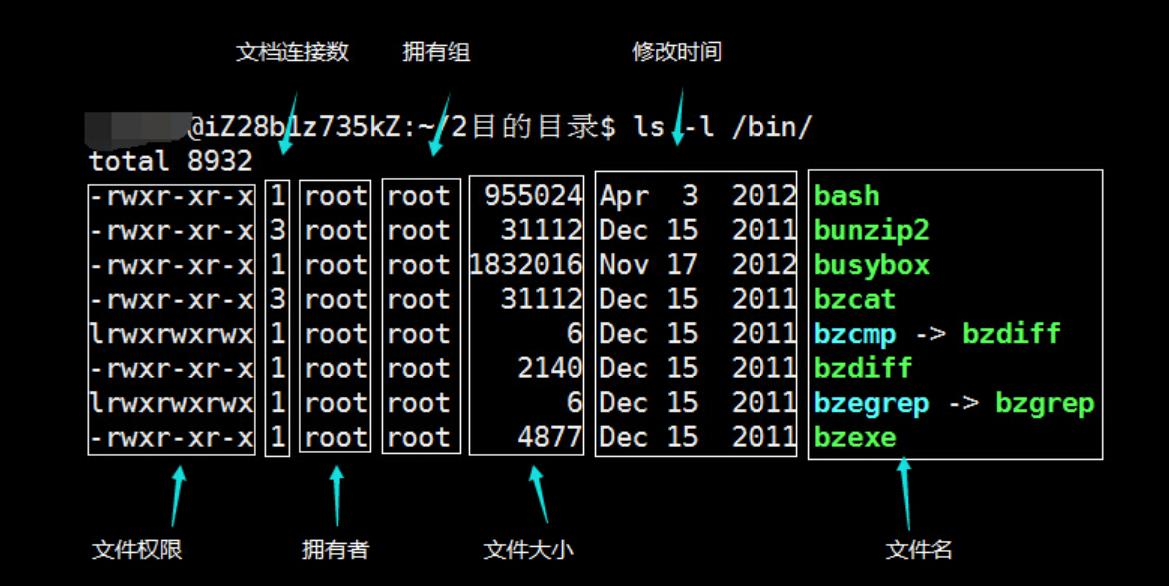Click the 'busybox' file name
The image size is (1169, 586).
click(872, 265)
